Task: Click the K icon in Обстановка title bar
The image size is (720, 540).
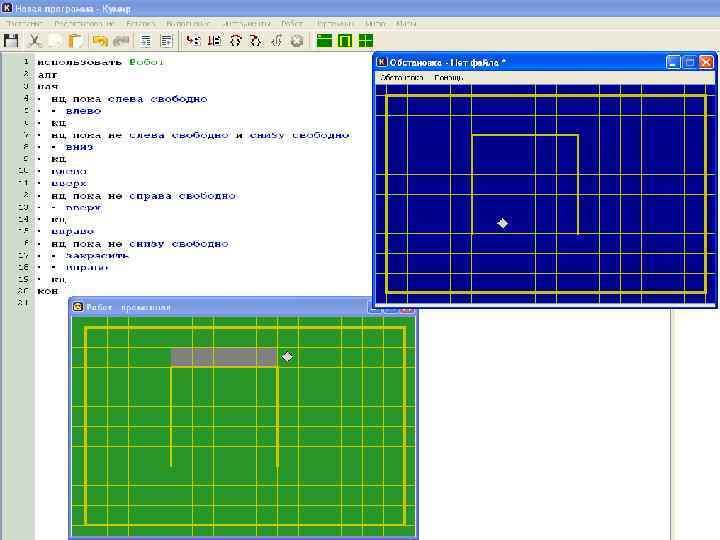Action: tap(382, 62)
